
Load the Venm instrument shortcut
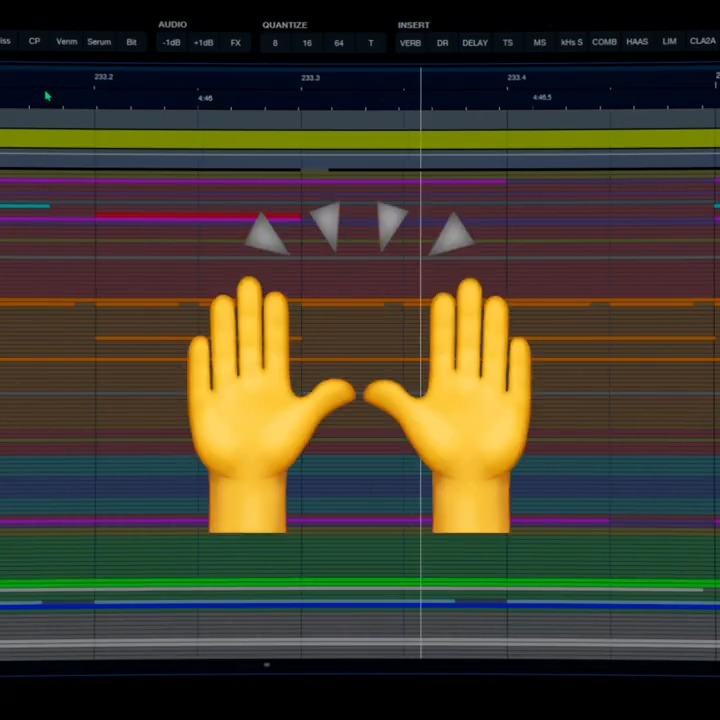pos(67,42)
